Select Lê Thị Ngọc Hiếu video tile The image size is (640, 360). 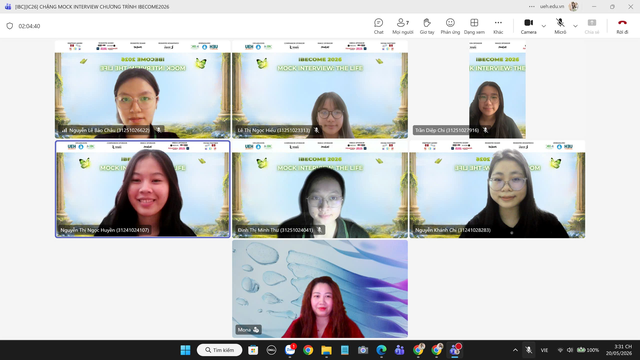320,89
